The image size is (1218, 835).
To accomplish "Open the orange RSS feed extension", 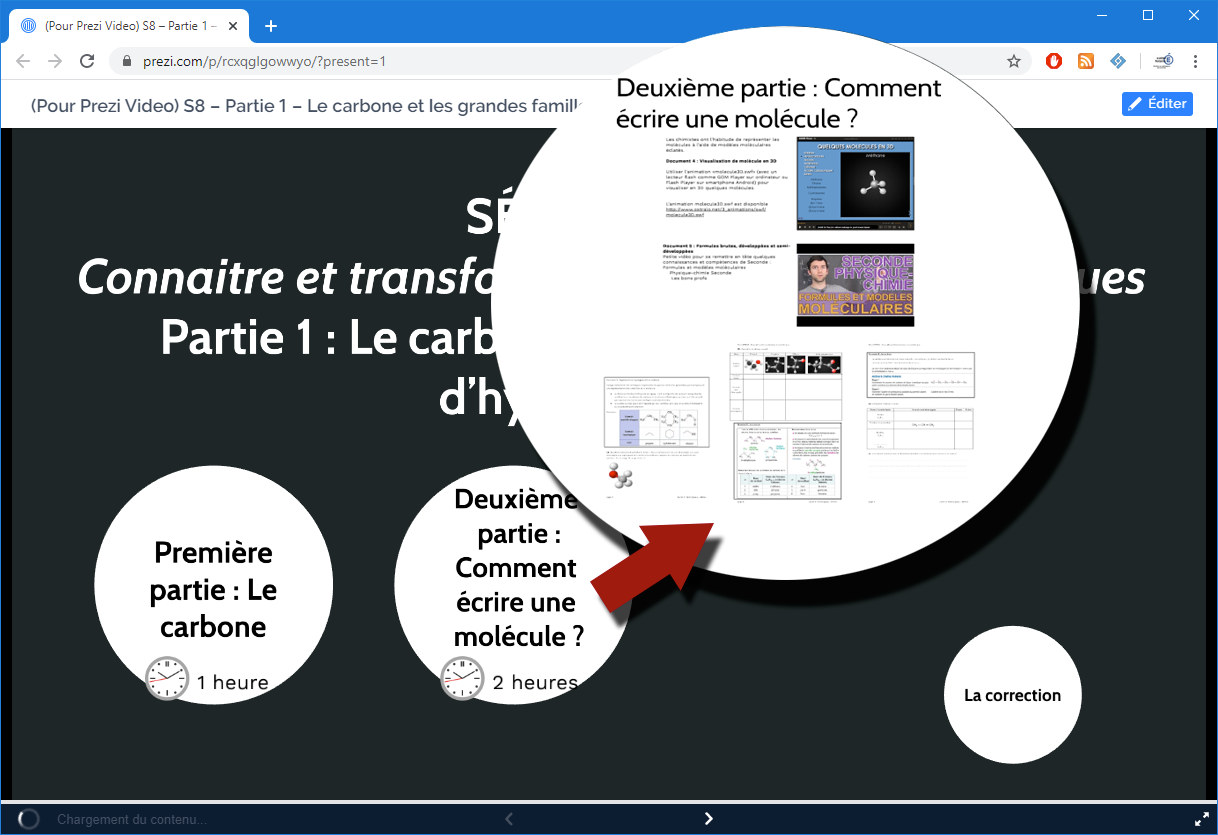I will coord(1086,61).
